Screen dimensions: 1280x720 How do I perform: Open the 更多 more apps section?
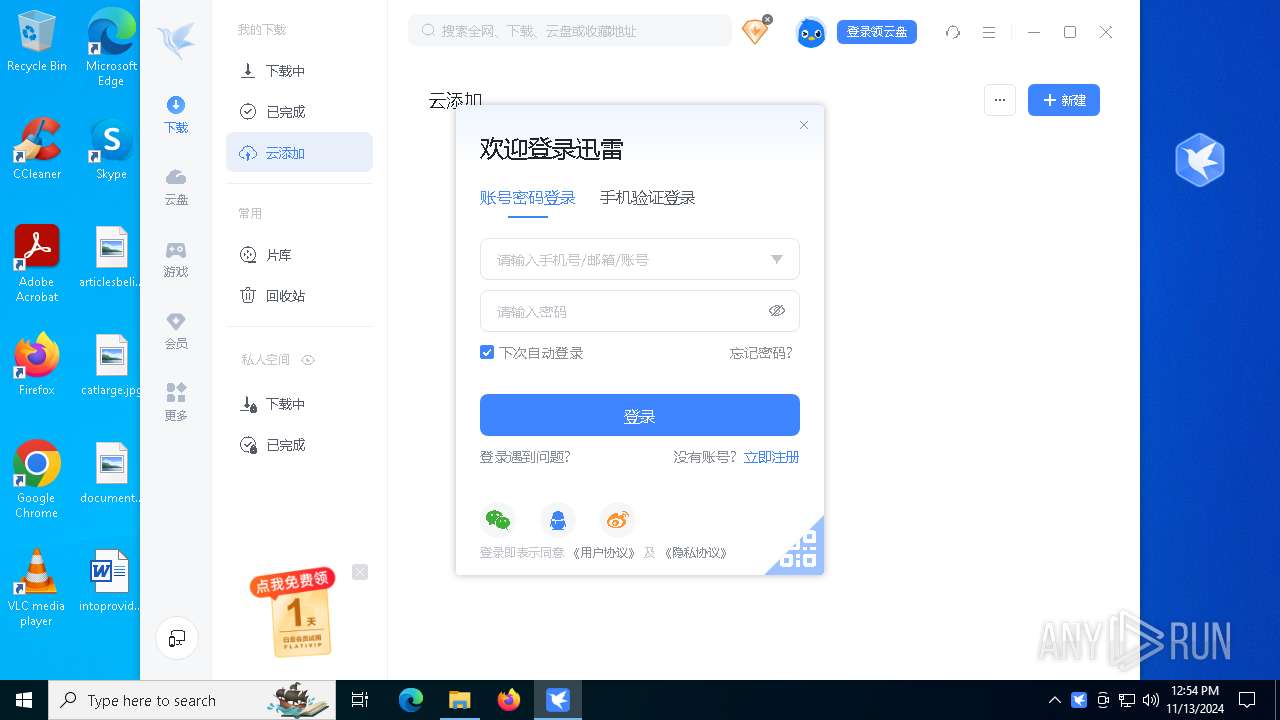pos(176,402)
